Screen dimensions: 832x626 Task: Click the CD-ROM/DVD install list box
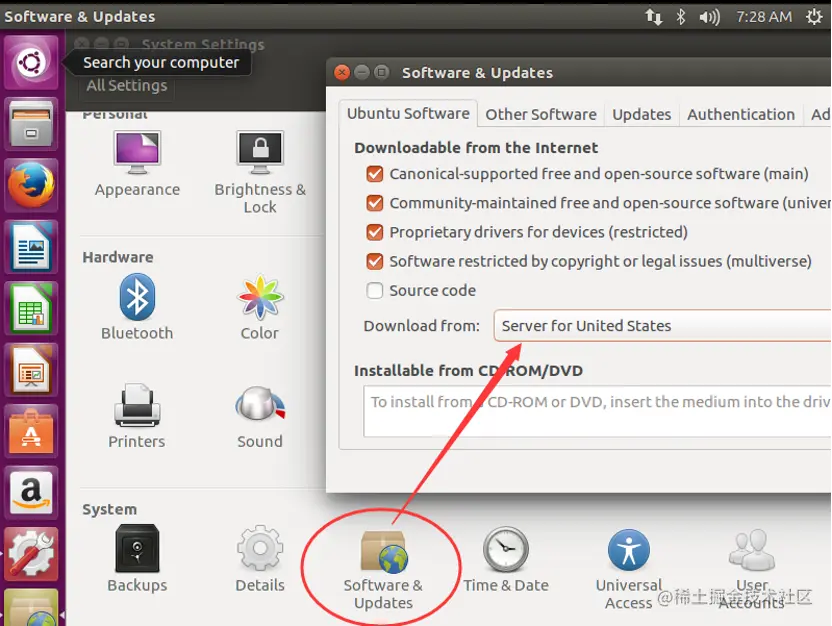(x=597, y=411)
